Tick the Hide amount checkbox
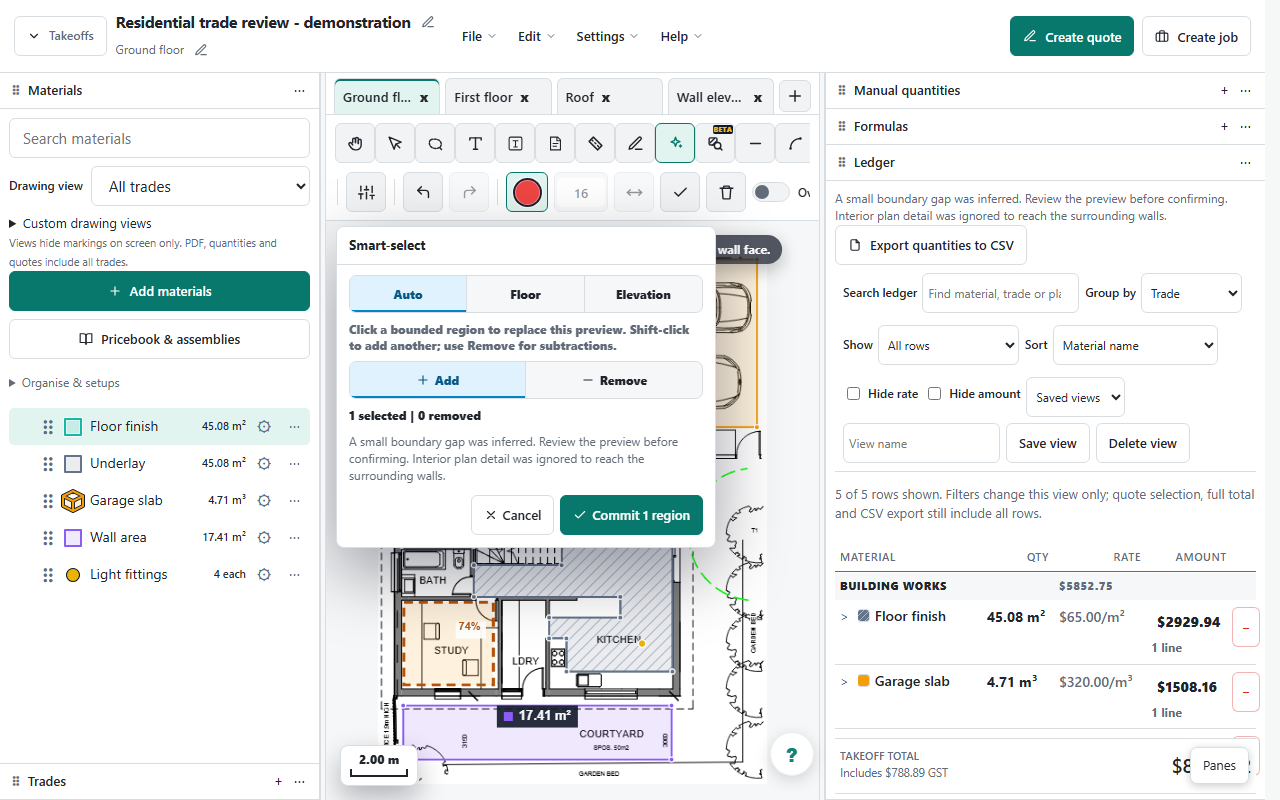This screenshot has width=1280, height=800. click(x=934, y=394)
